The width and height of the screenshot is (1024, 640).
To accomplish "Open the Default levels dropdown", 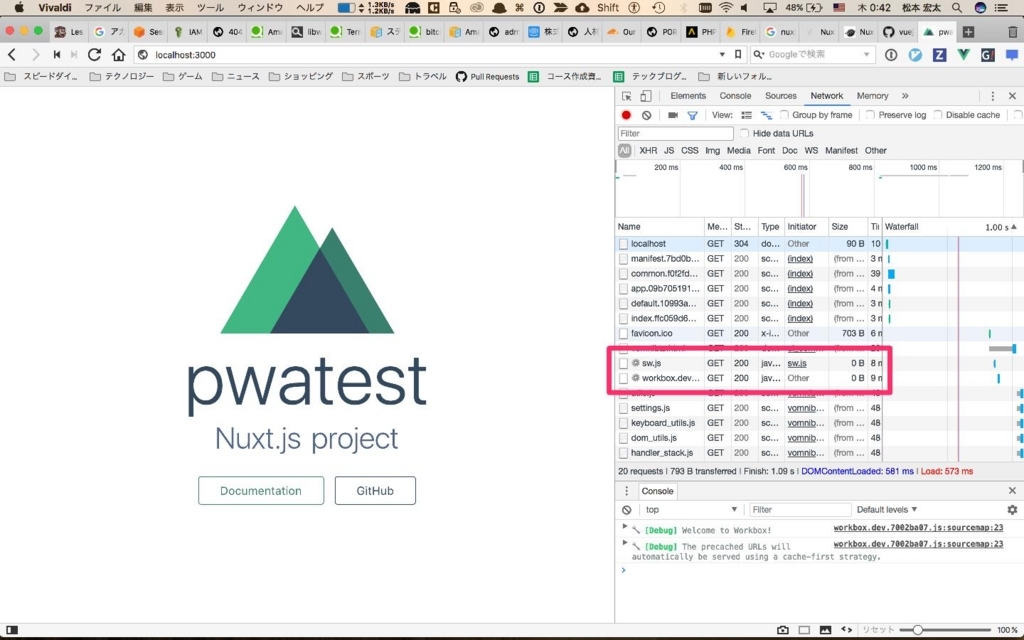I will [x=887, y=509].
